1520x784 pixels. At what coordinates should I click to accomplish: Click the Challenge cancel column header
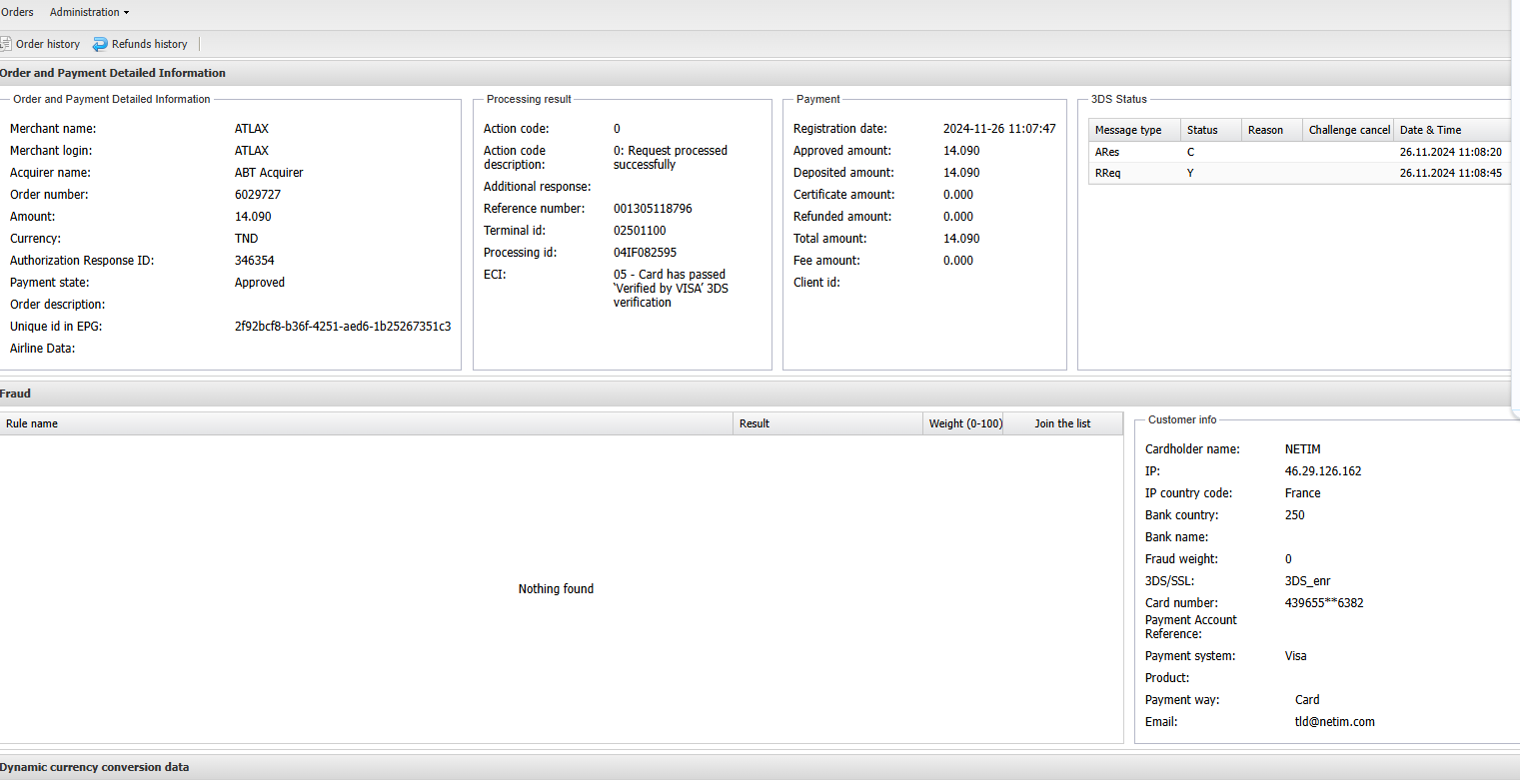pyautogui.click(x=1348, y=130)
